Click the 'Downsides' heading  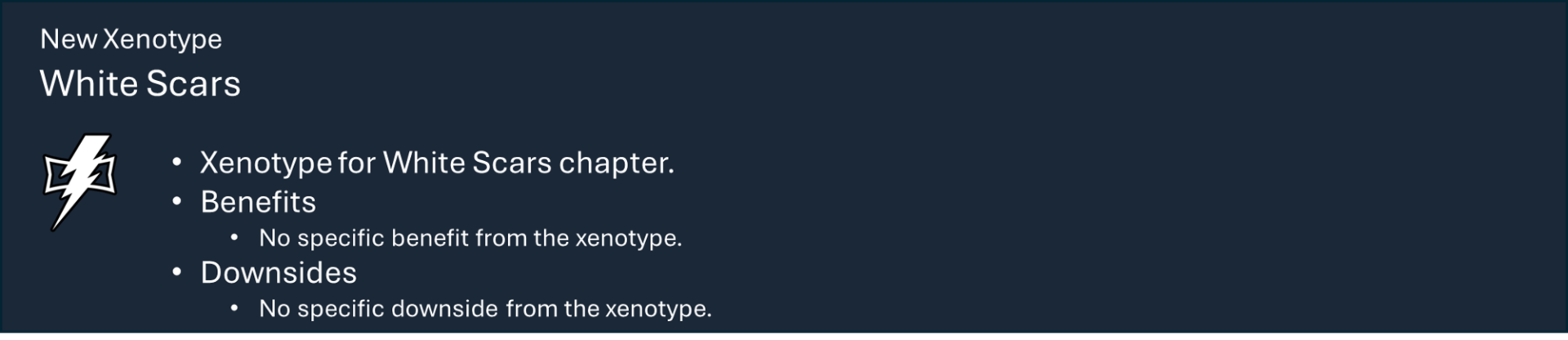(278, 272)
